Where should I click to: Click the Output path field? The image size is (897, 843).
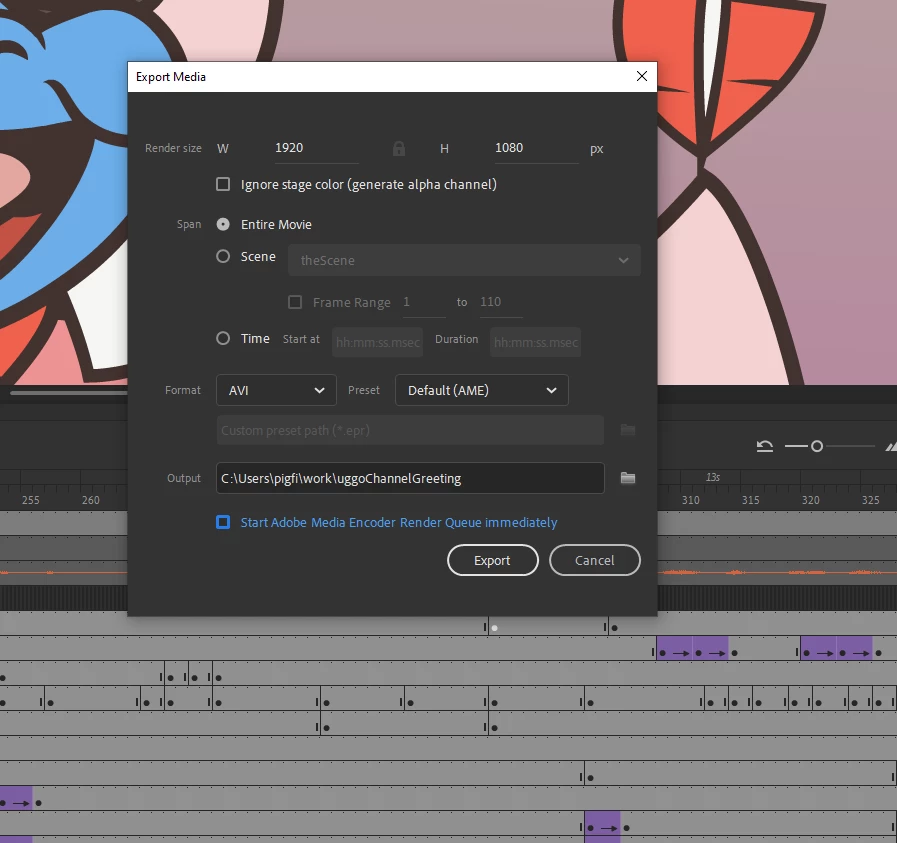410,478
